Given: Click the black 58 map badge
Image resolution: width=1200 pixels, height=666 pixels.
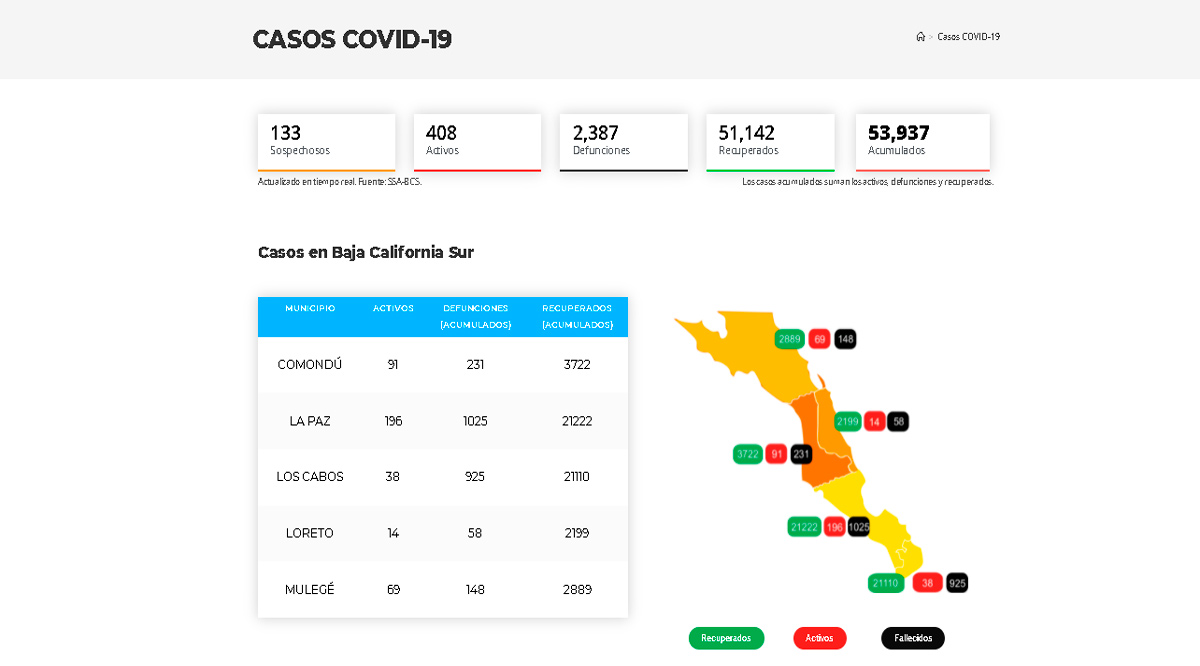Looking at the screenshot, I should [x=899, y=422].
